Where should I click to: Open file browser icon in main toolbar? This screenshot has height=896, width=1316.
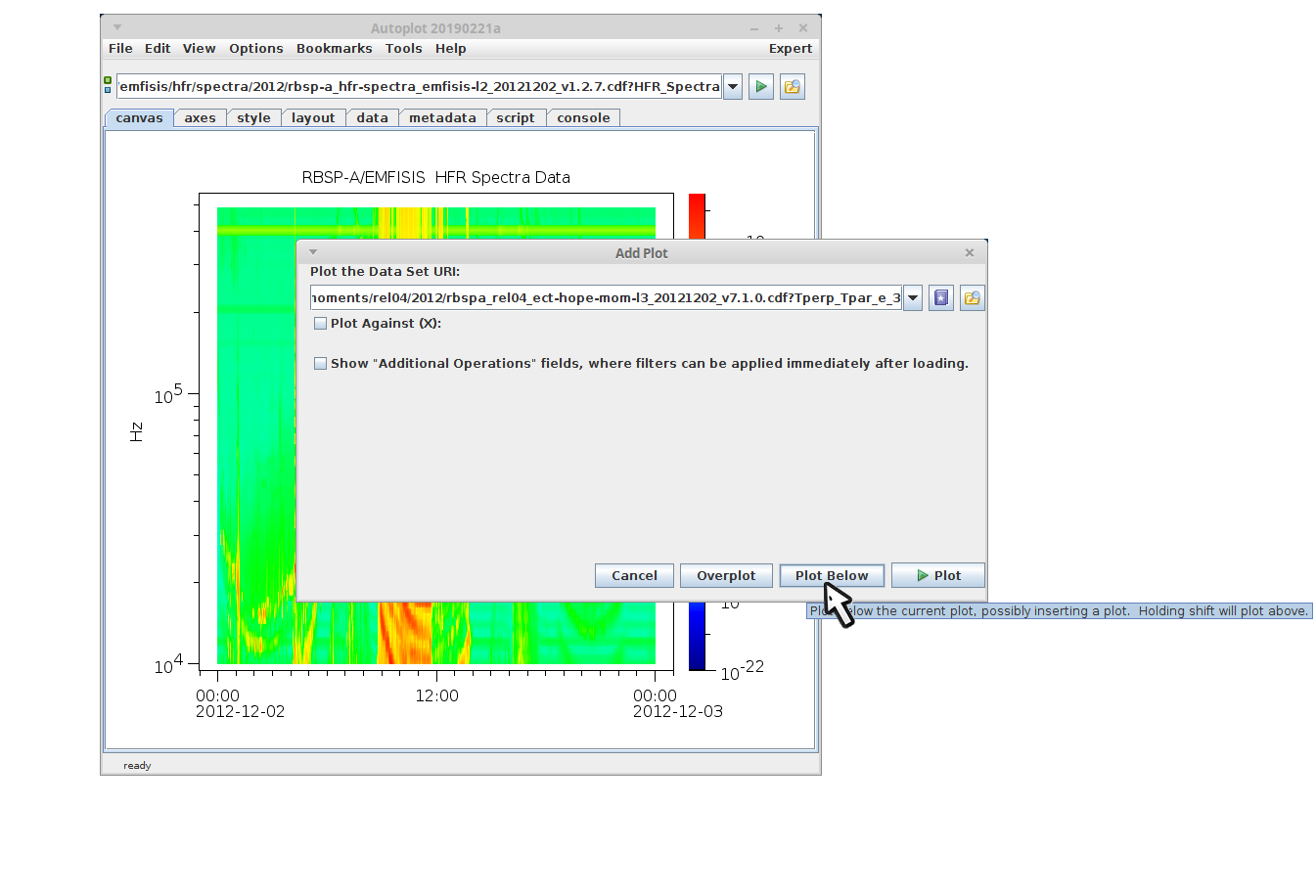(793, 87)
